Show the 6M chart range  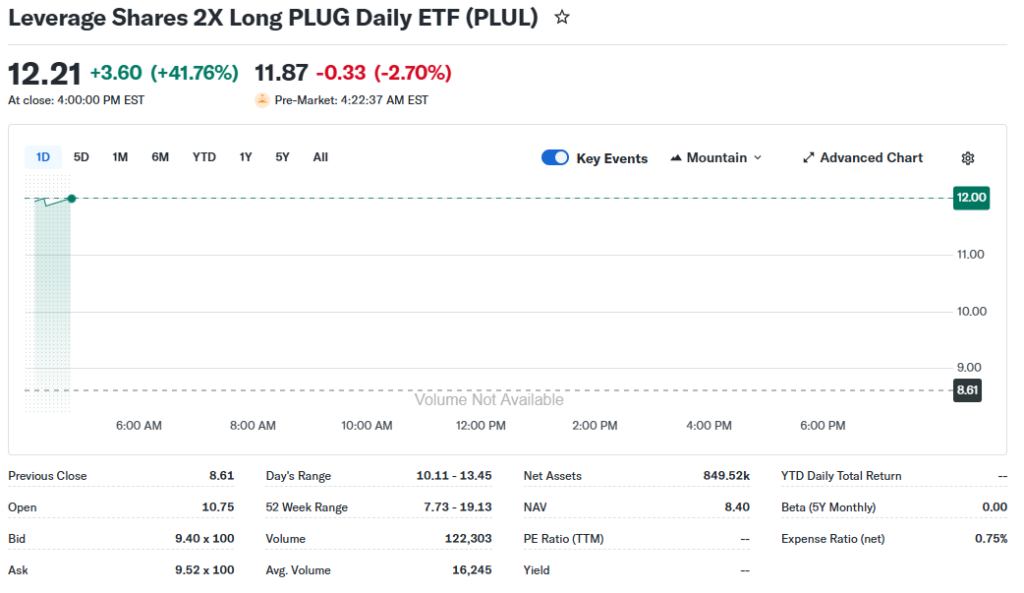click(160, 157)
